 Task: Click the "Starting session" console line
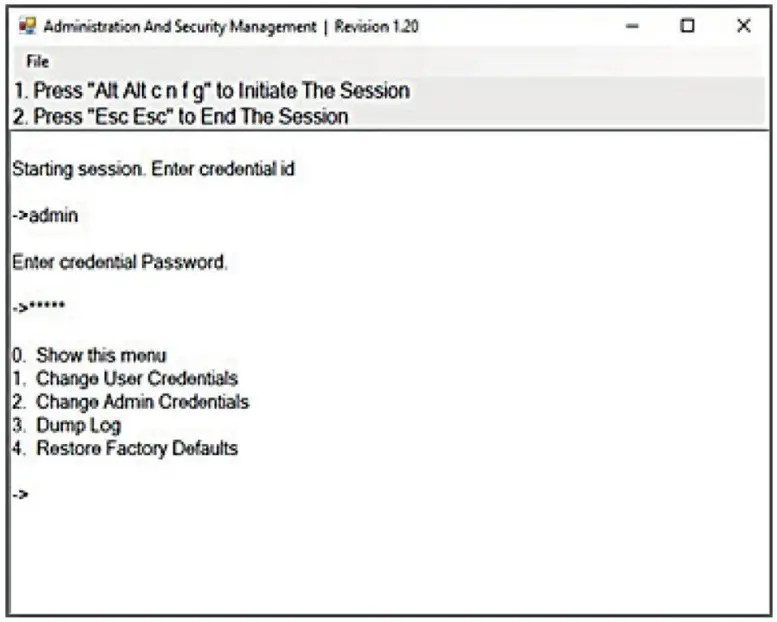[153, 169]
